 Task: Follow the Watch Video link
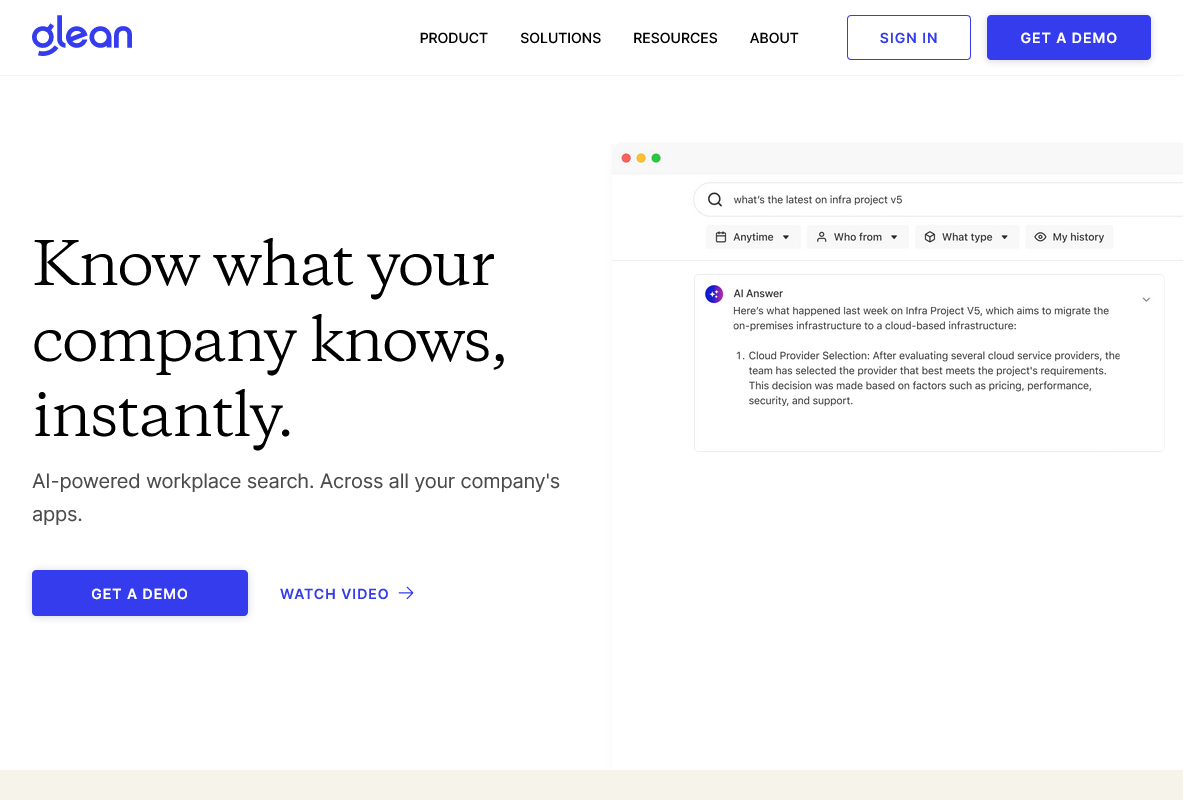click(347, 593)
